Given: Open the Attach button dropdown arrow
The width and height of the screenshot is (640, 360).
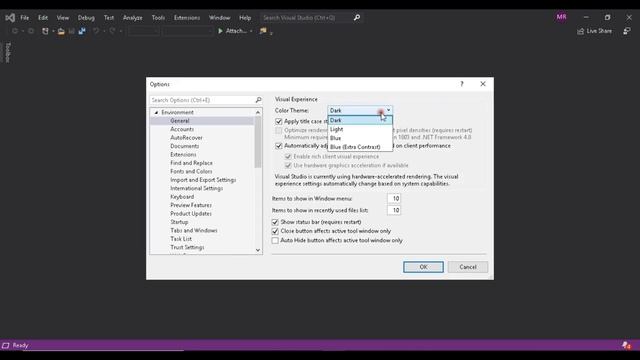Looking at the screenshot, I should 251,31.
